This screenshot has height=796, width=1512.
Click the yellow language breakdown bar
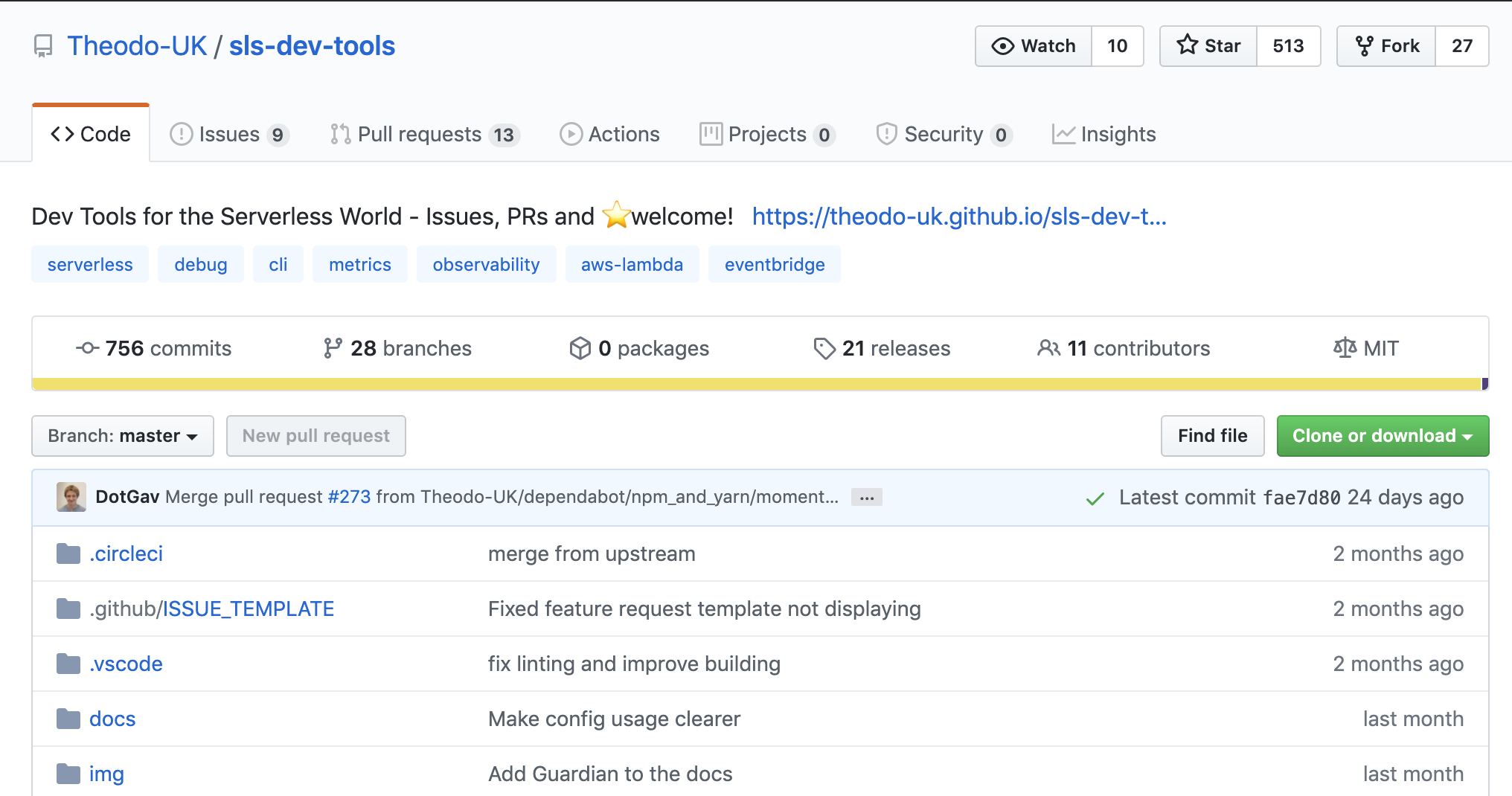[x=756, y=384]
